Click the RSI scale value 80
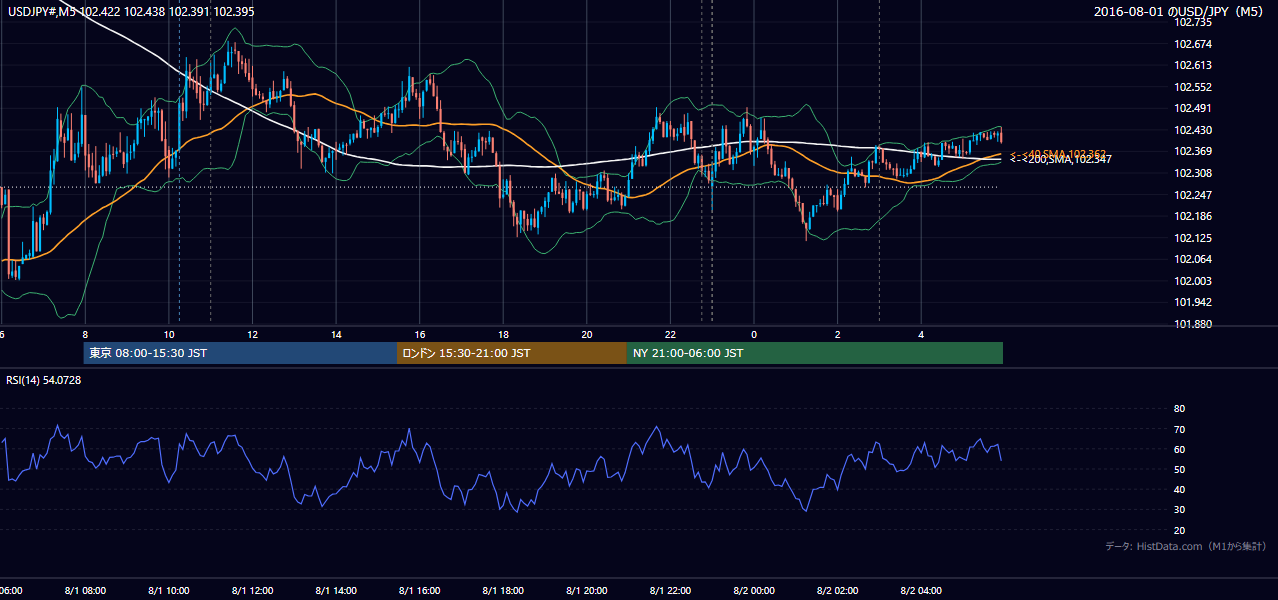The height and width of the screenshot is (600, 1278). tap(1179, 409)
